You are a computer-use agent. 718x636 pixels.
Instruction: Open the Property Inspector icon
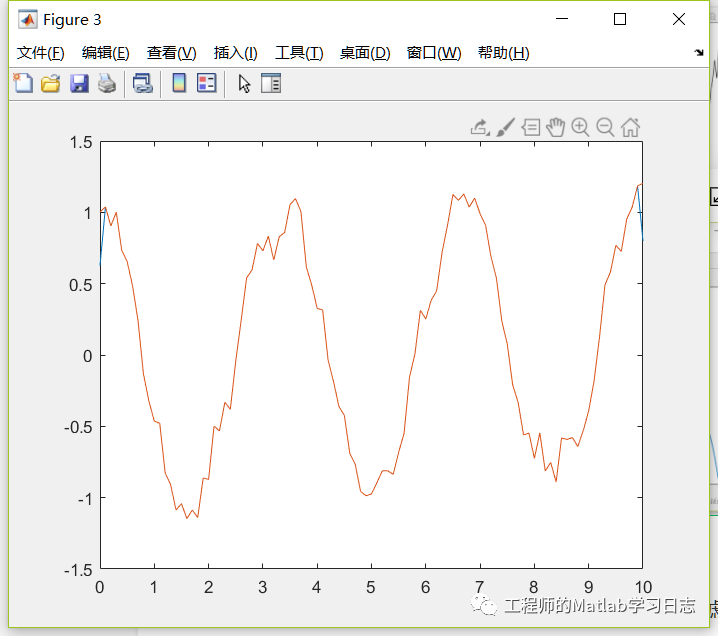(271, 83)
